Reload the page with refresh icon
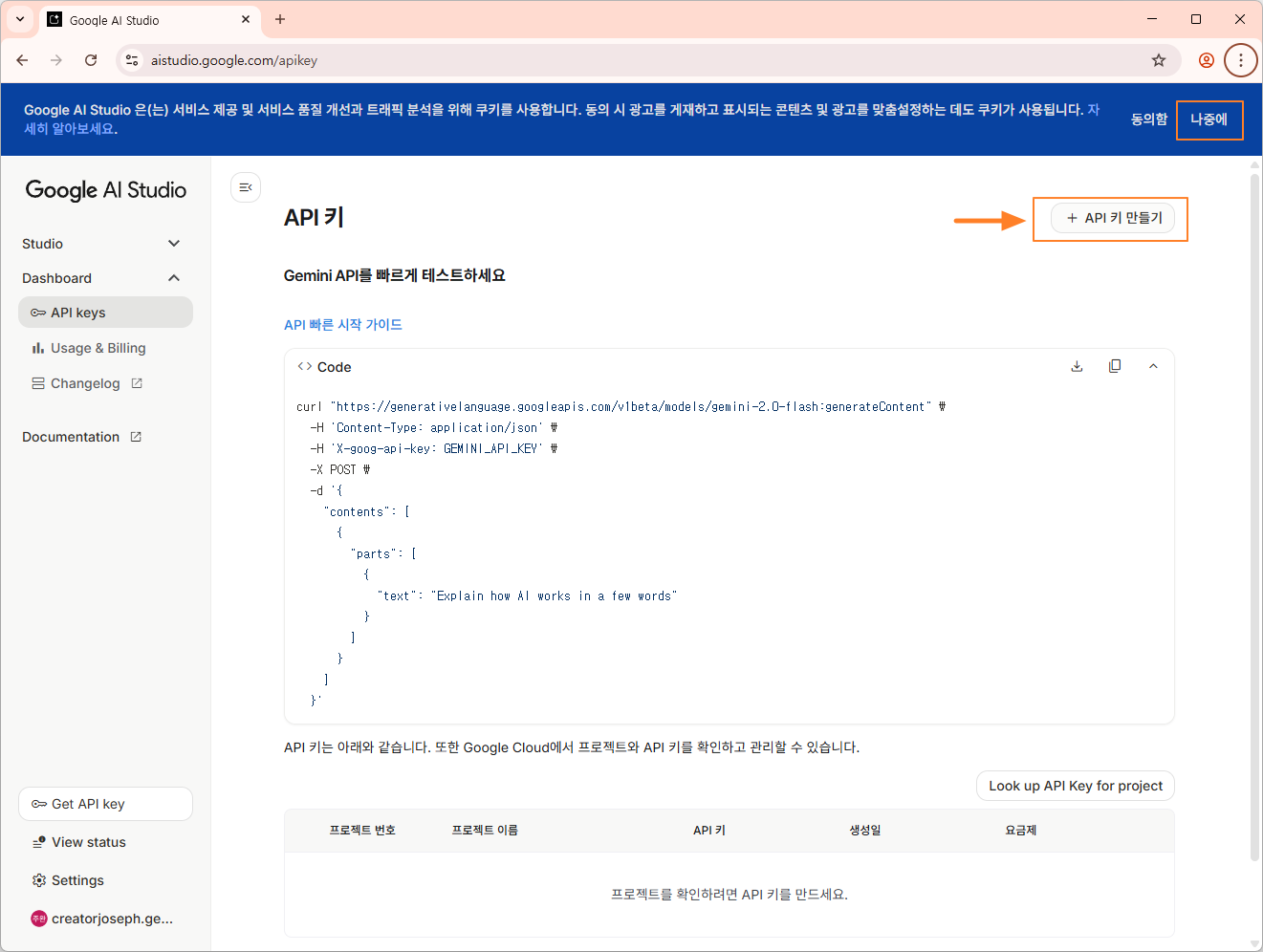This screenshot has height=952, width=1263. click(91, 60)
